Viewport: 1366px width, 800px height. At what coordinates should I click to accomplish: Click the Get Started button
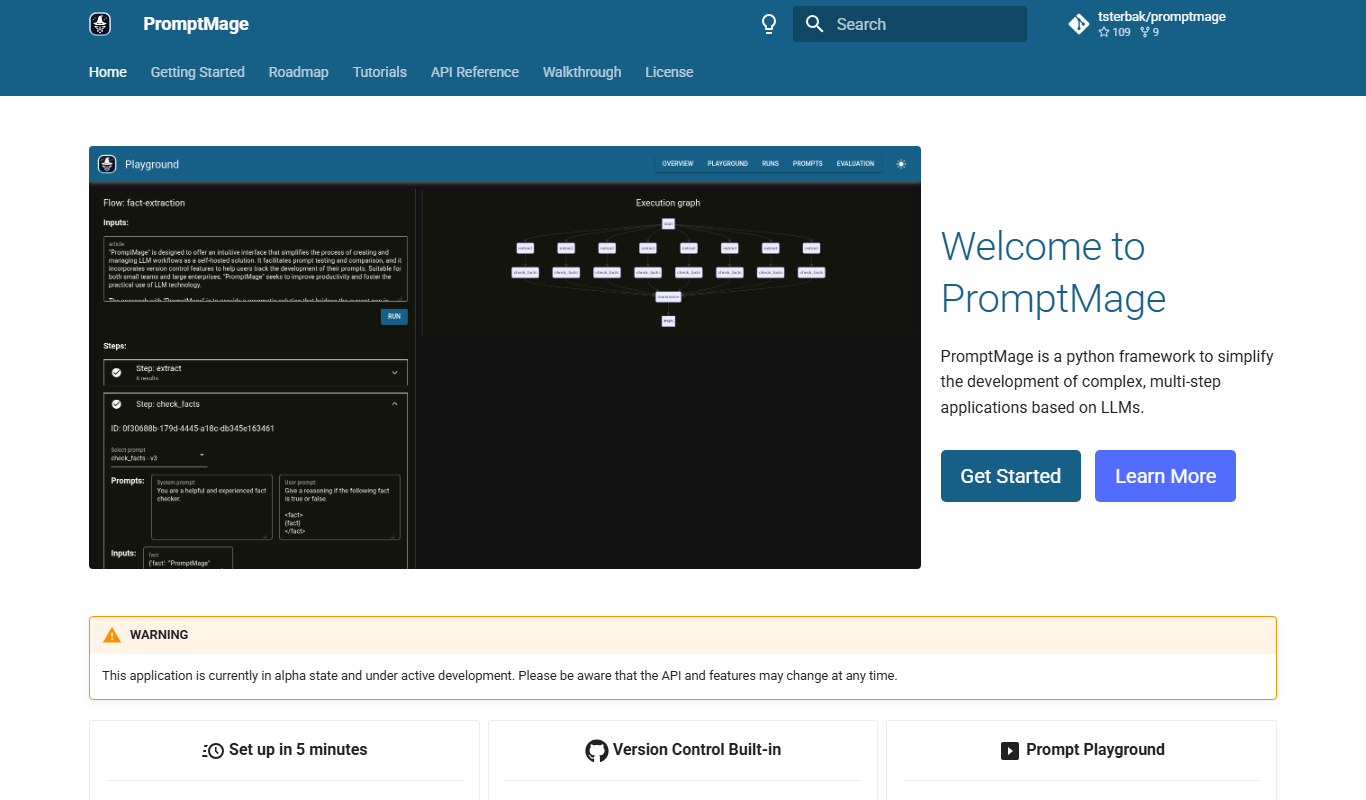click(x=1011, y=476)
